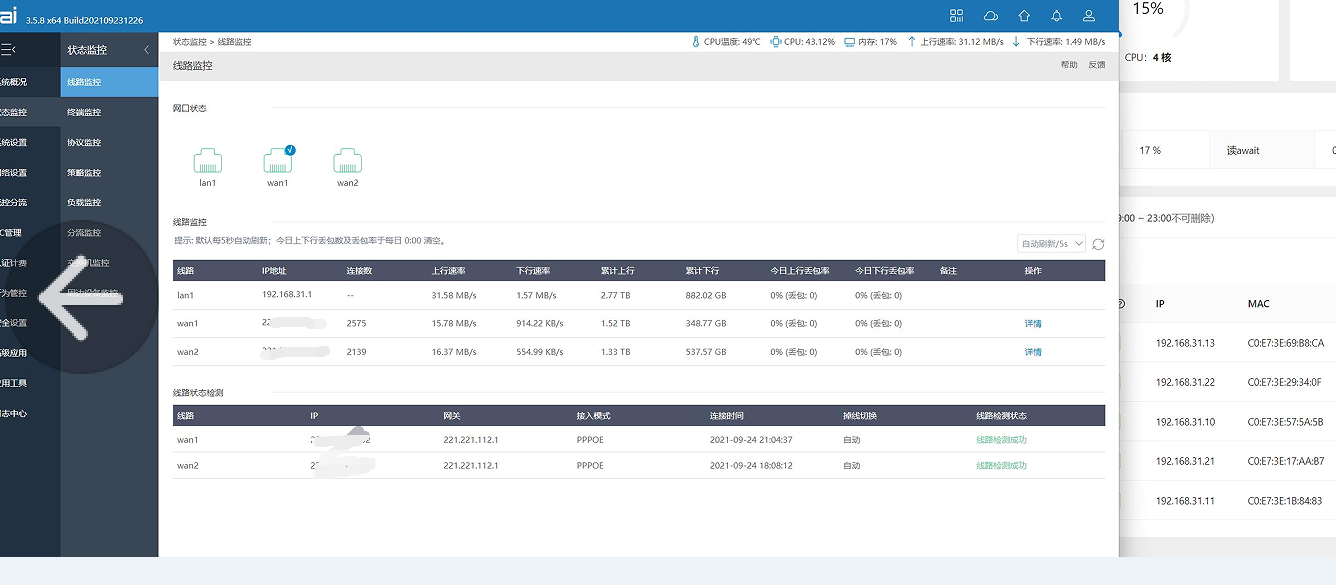Click the 读await tab in background window
Viewport: 1336px width, 585px height.
pyautogui.click(x=1243, y=151)
